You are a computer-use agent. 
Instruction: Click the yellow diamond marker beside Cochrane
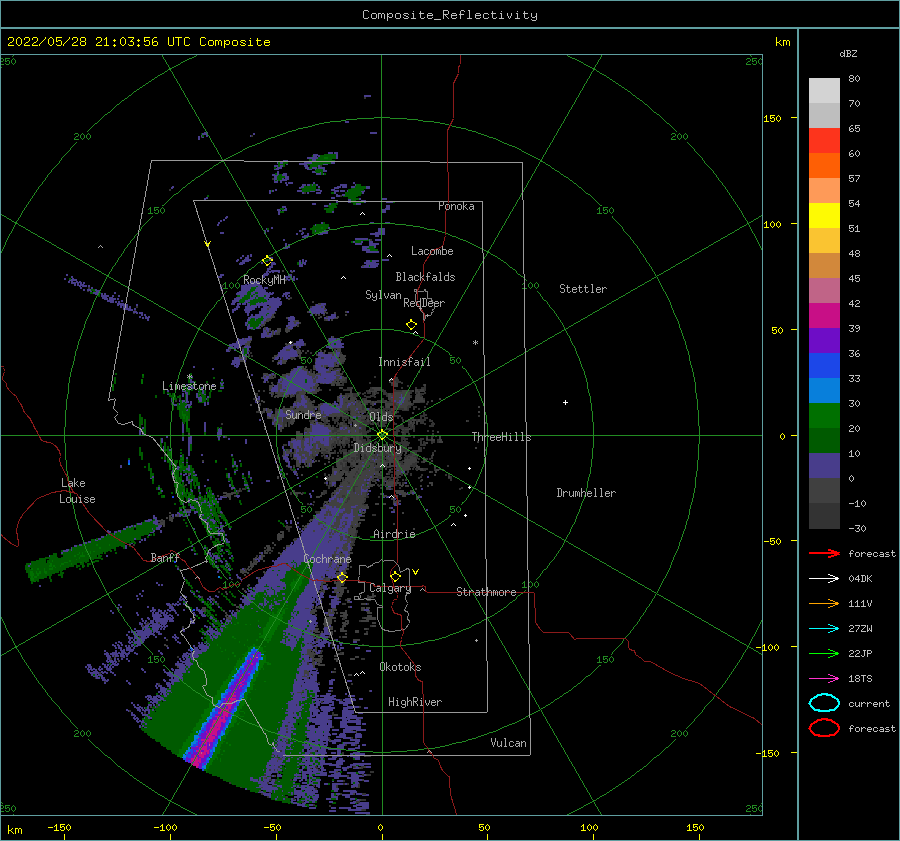click(x=342, y=577)
